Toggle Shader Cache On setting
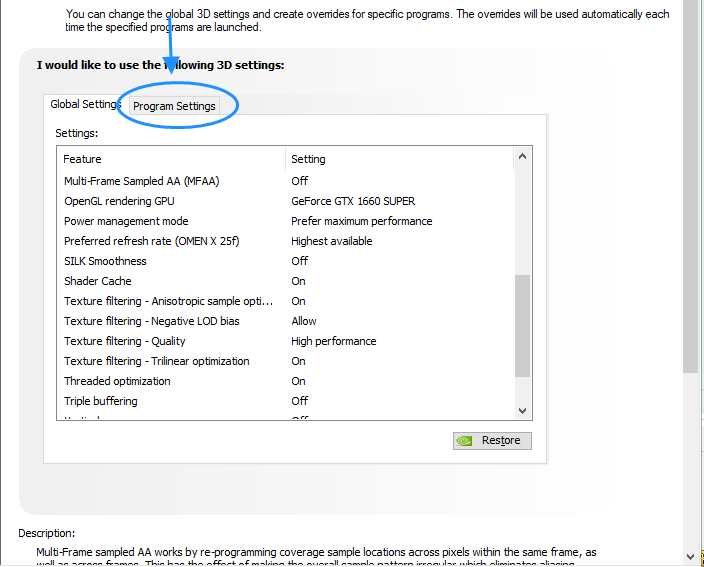Screen dimensions: 704x567 [298, 281]
